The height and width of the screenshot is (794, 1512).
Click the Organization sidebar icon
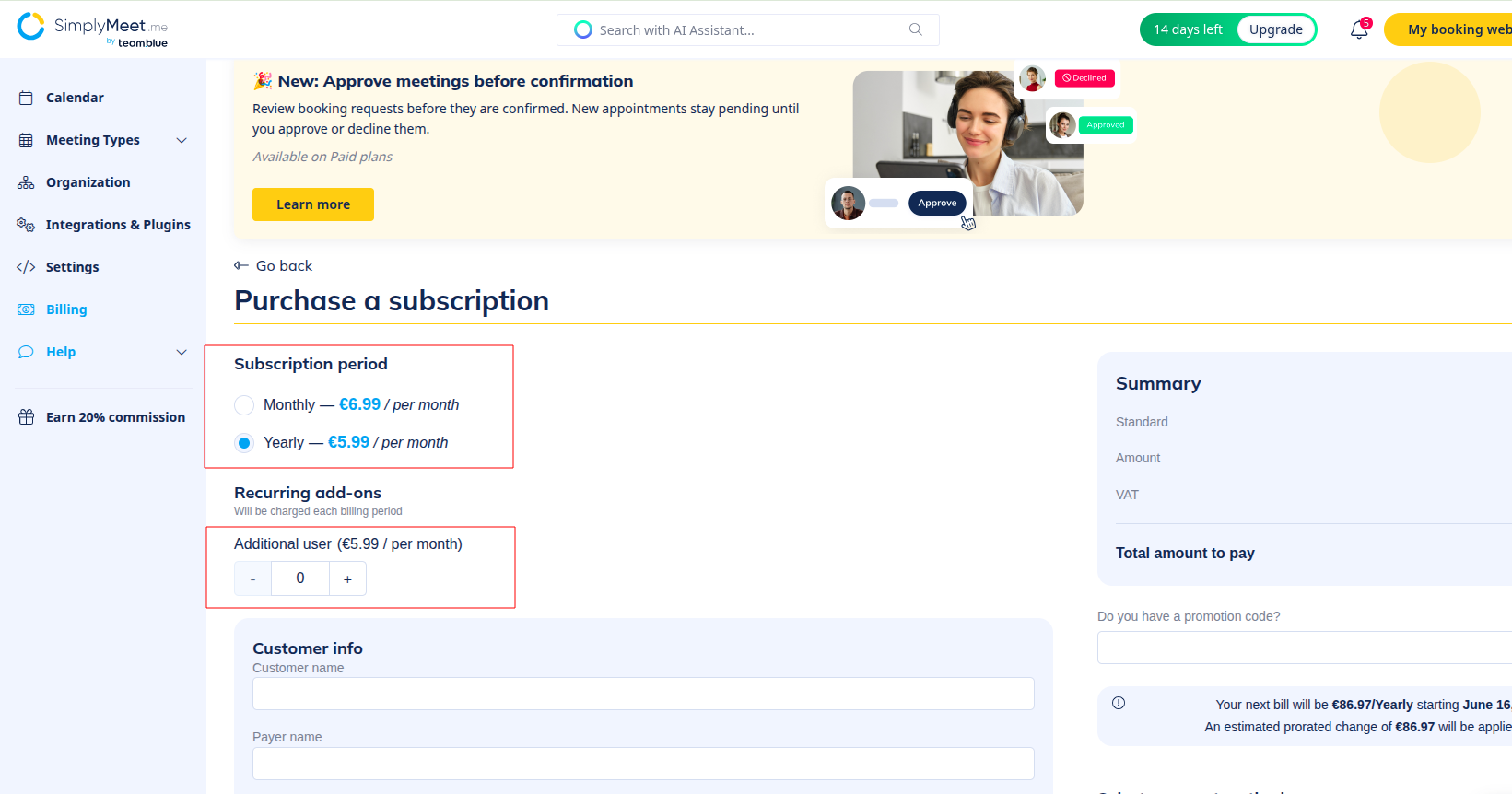[x=26, y=182]
